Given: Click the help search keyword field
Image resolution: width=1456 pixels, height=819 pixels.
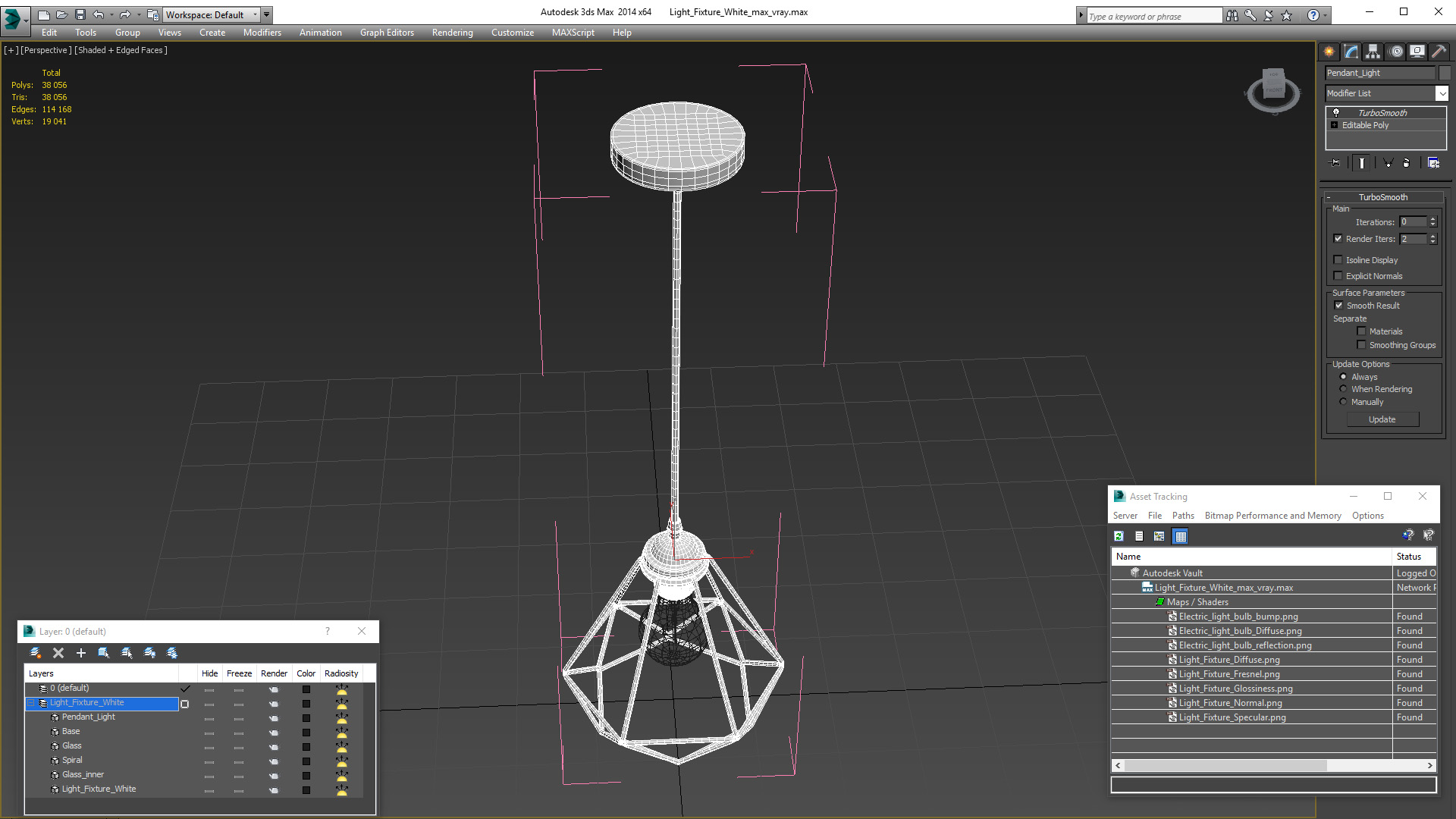Looking at the screenshot, I should click(1153, 16).
